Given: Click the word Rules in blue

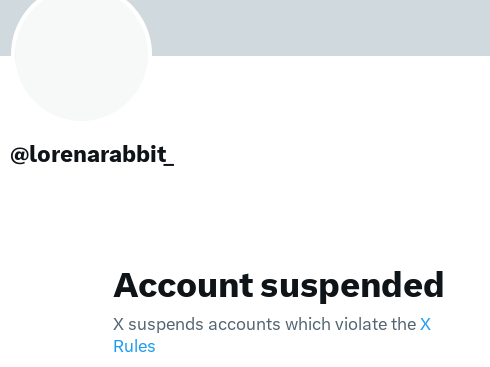Looking at the screenshot, I should pyautogui.click(x=134, y=346).
